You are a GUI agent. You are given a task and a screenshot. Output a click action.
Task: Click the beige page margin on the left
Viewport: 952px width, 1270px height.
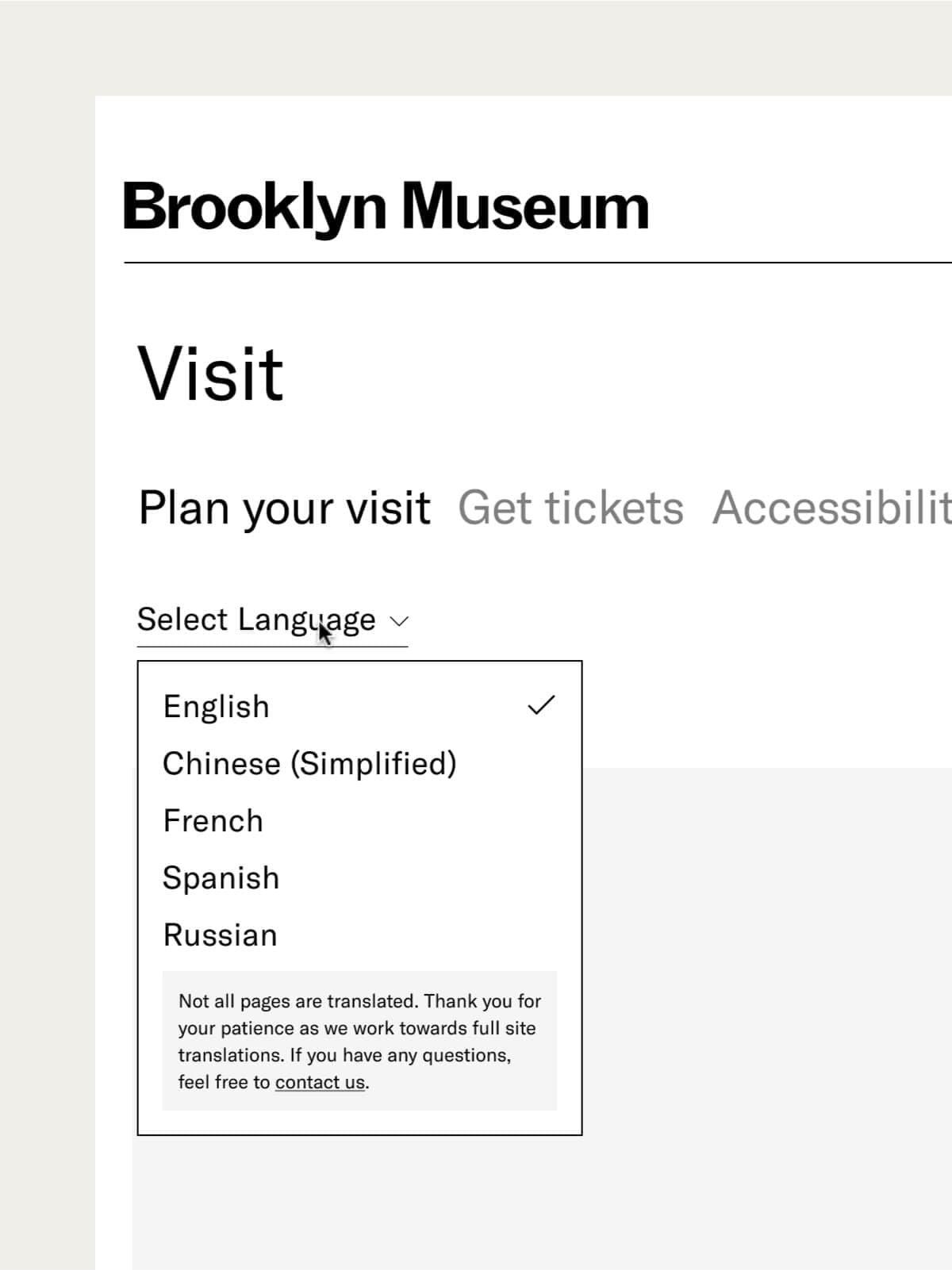pyautogui.click(x=46, y=635)
